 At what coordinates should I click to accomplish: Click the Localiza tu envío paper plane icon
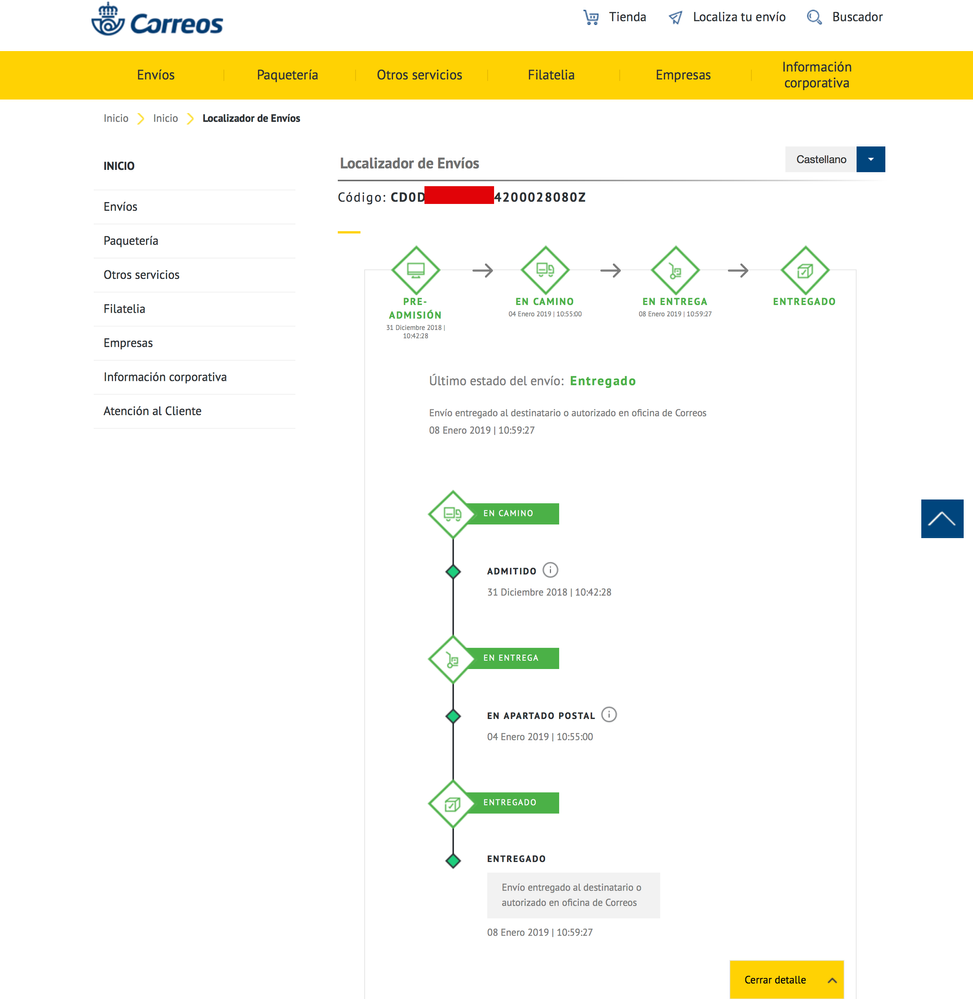(x=676, y=17)
